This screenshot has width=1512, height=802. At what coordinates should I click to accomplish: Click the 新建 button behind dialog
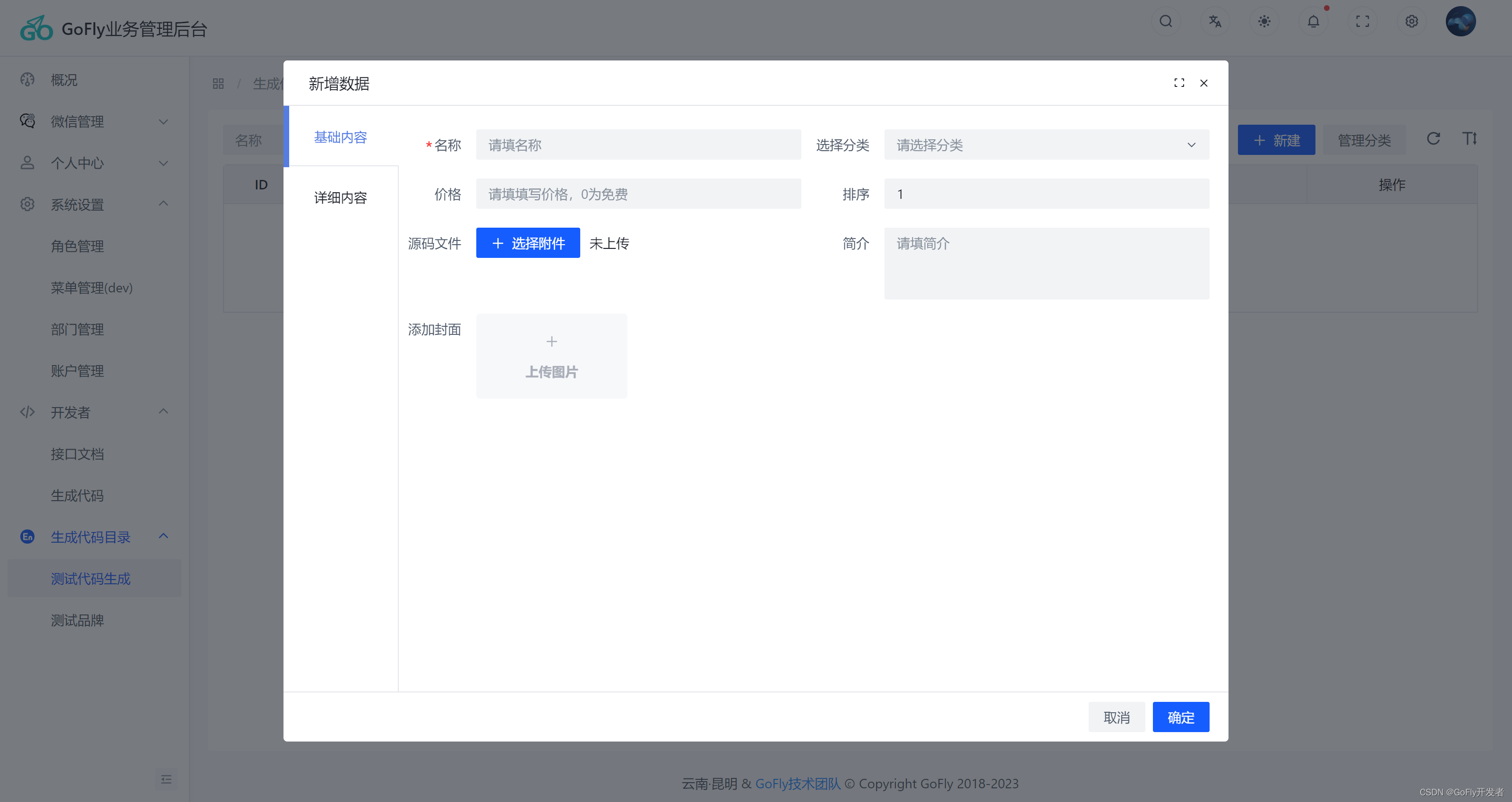[x=1276, y=140]
